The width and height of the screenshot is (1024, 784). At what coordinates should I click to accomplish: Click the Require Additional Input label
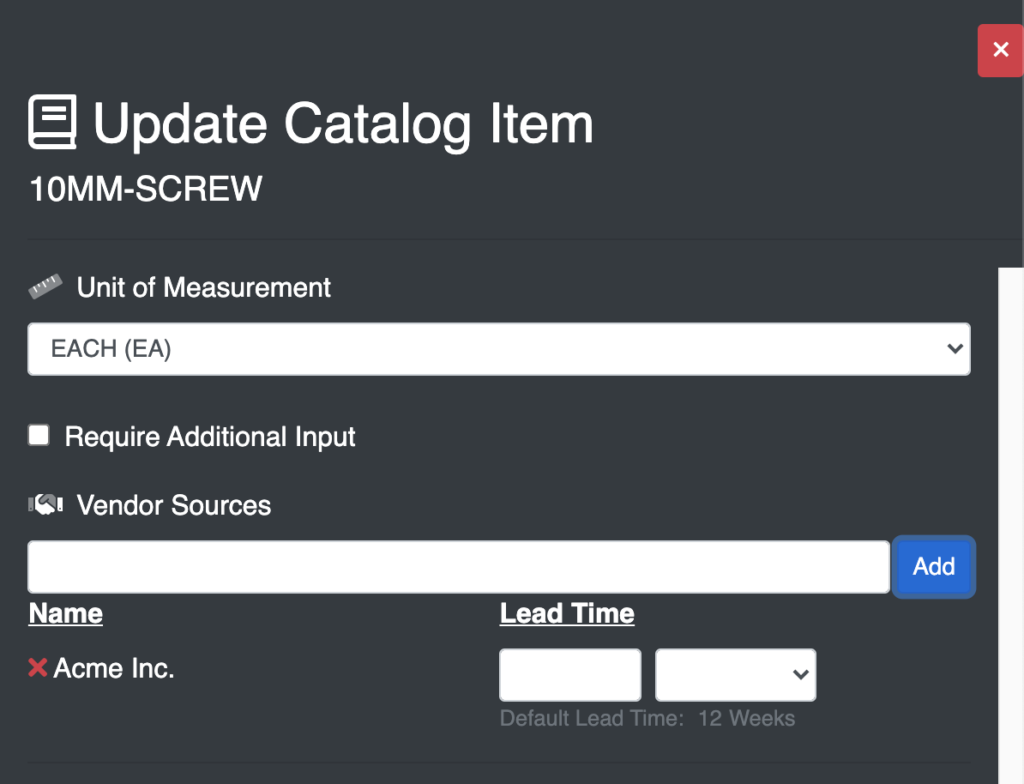tap(210, 436)
